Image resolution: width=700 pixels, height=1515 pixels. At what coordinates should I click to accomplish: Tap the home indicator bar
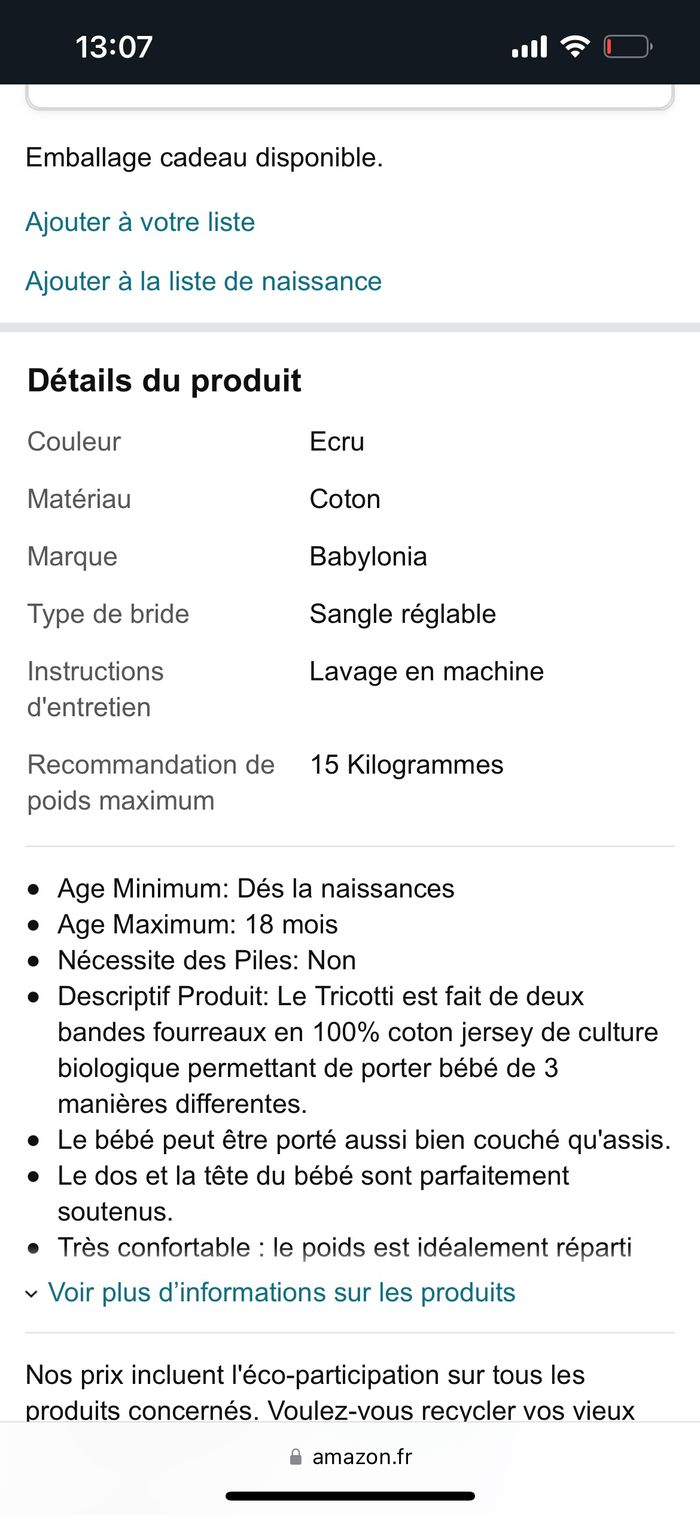coord(350,1496)
